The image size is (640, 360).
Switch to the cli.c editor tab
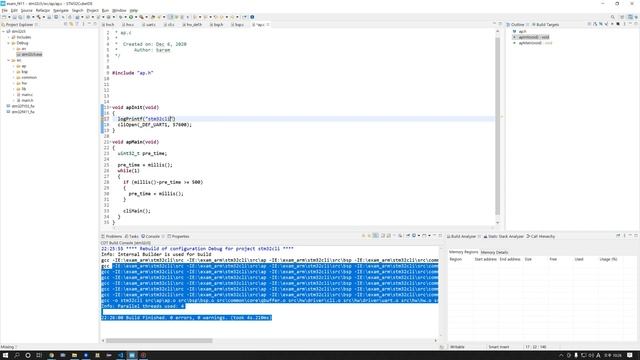(169, 24)
